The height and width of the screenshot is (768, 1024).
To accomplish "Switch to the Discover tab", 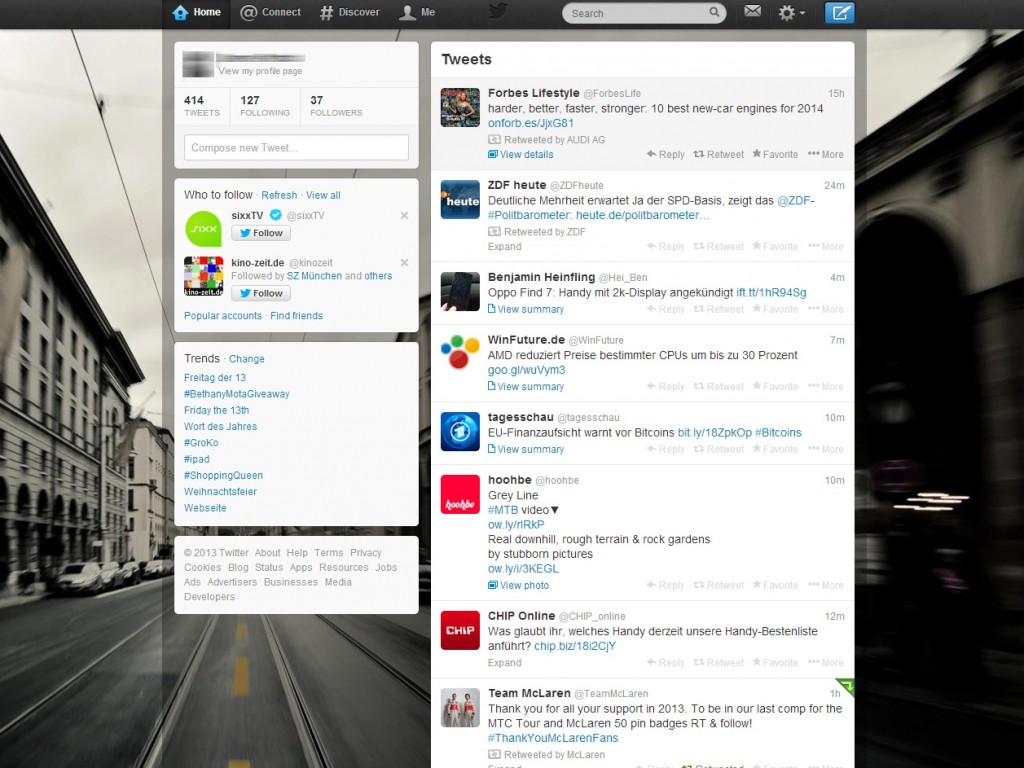I will 349,12.
